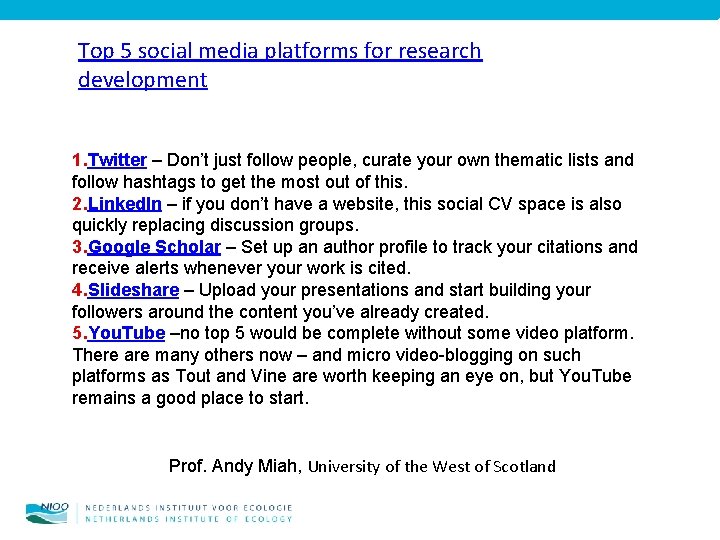Click 'followers around the content you've already created.' line
Viewport: 720px width, 540px height.
point(280,312)
